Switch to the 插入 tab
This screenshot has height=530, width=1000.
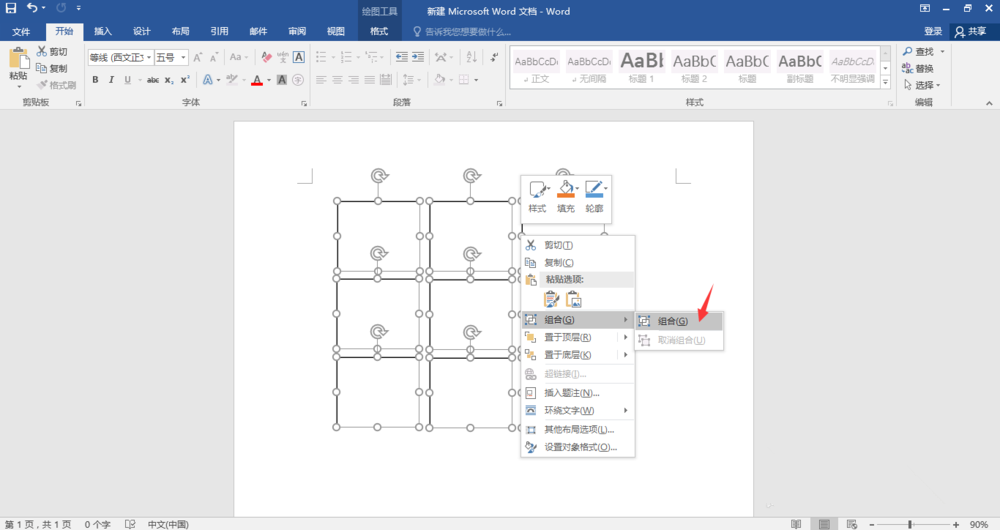point(103,31)
